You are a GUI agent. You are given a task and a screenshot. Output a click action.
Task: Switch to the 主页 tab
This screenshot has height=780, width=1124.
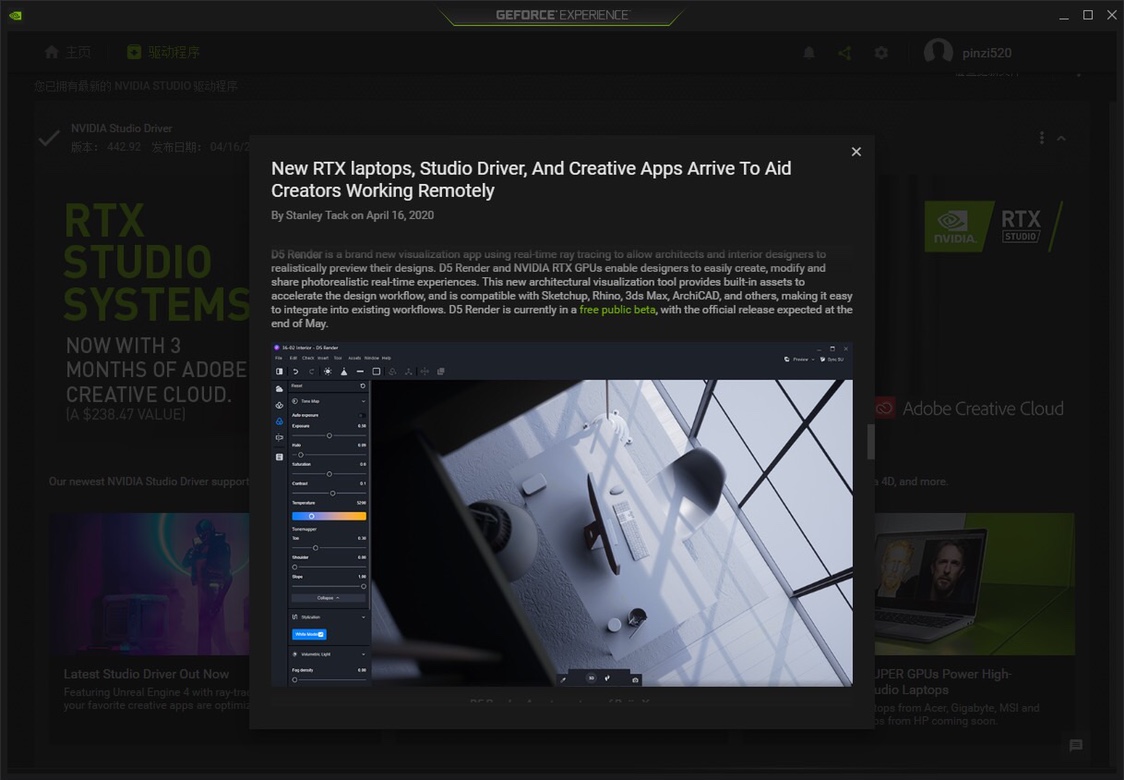click(68, 52)
